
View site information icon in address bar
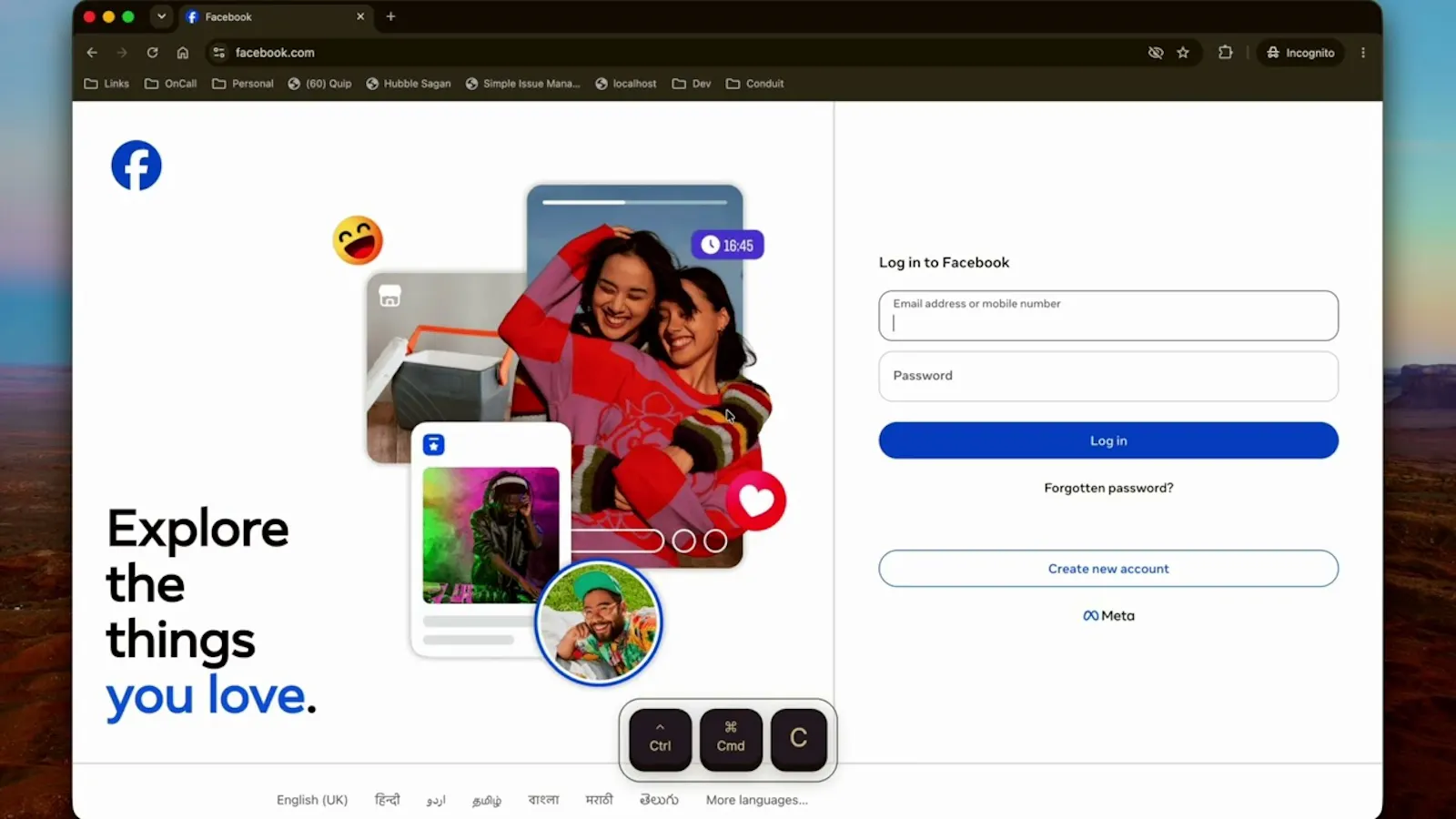point(218,53)
